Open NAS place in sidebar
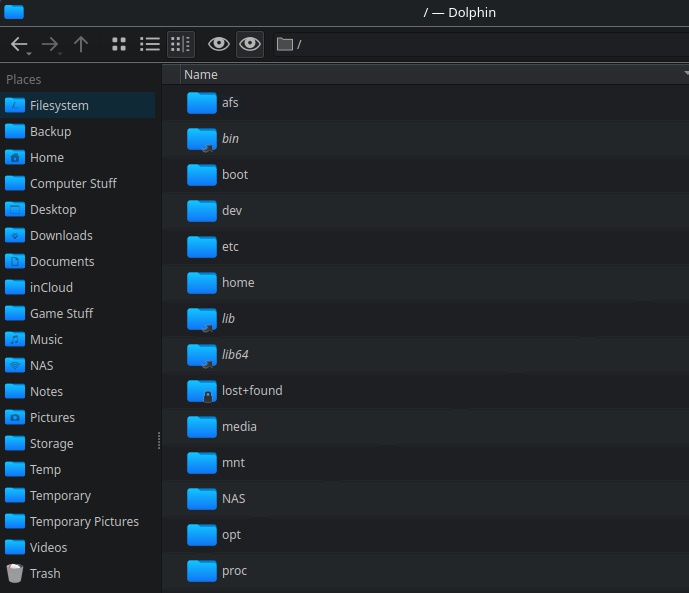 [78, 365]
